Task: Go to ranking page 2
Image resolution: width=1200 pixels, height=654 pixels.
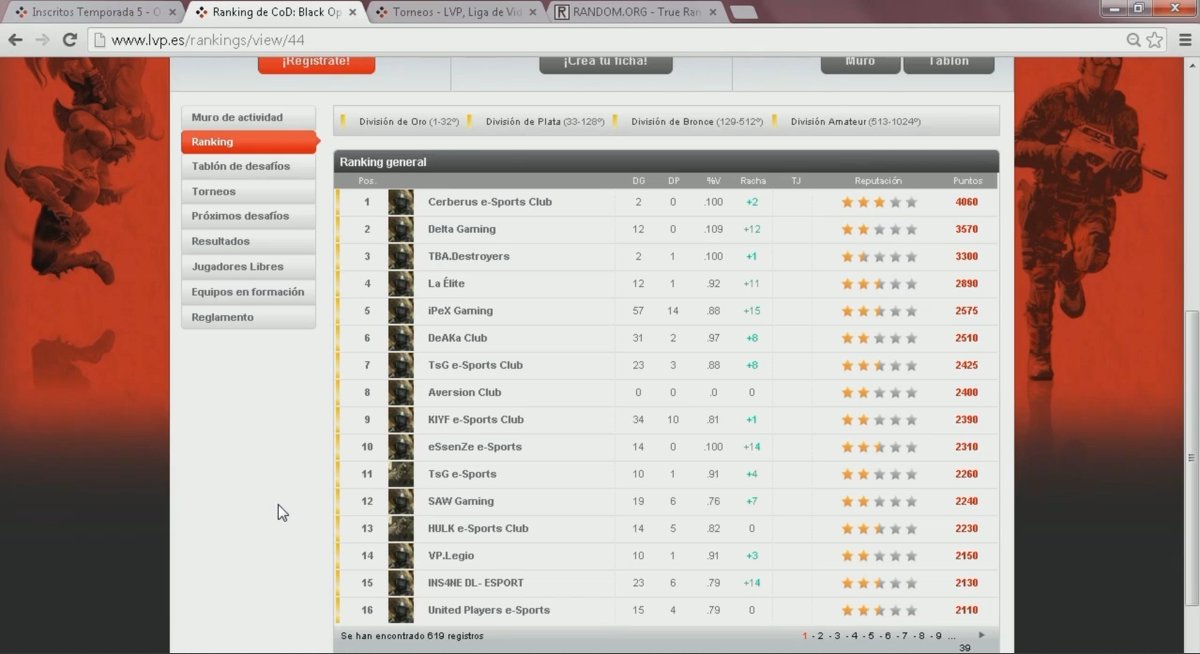Action: (x=820, y=636)
